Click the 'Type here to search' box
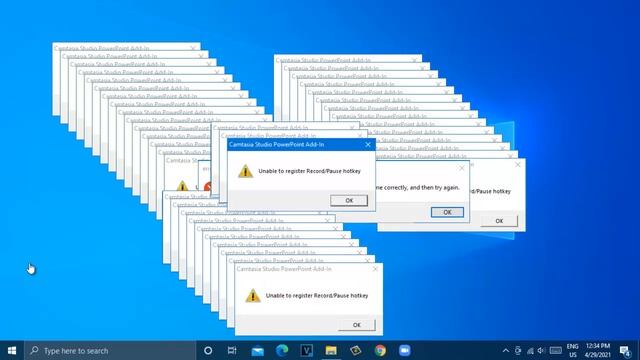This screenshot has width=640, height=360. tap(110, 351)
